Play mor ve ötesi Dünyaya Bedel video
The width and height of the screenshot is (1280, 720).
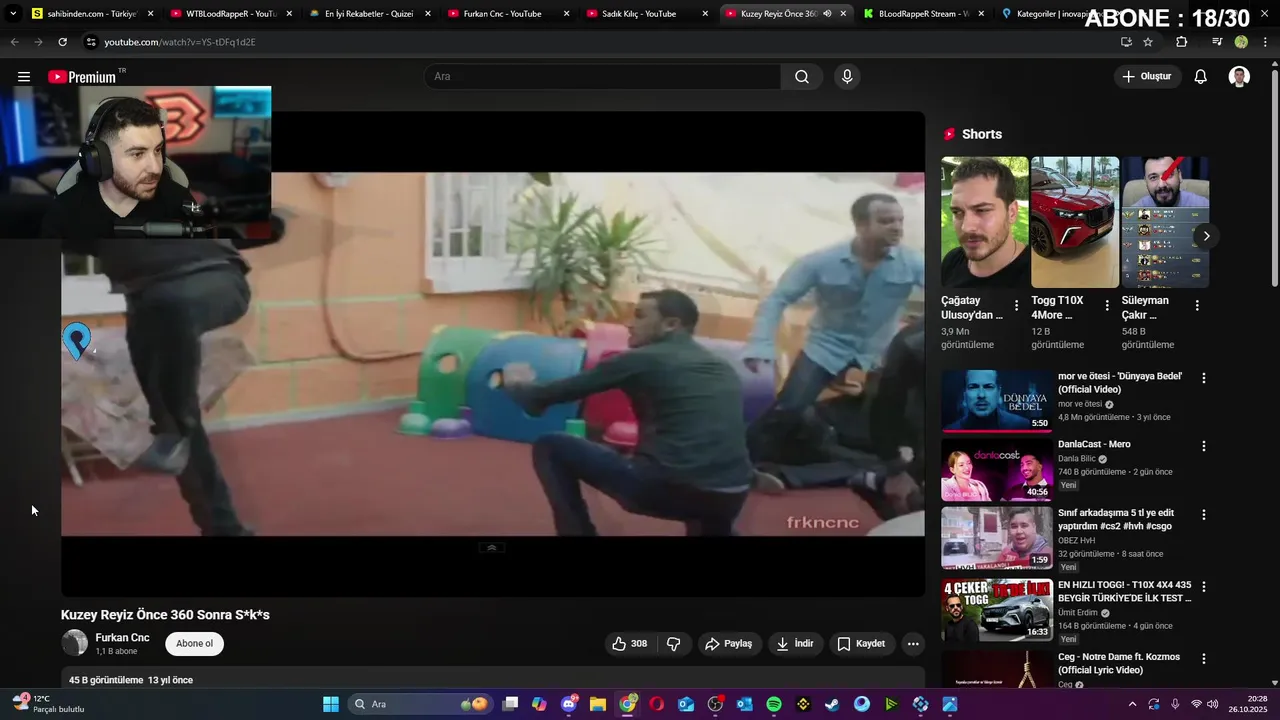pos(997,400)
